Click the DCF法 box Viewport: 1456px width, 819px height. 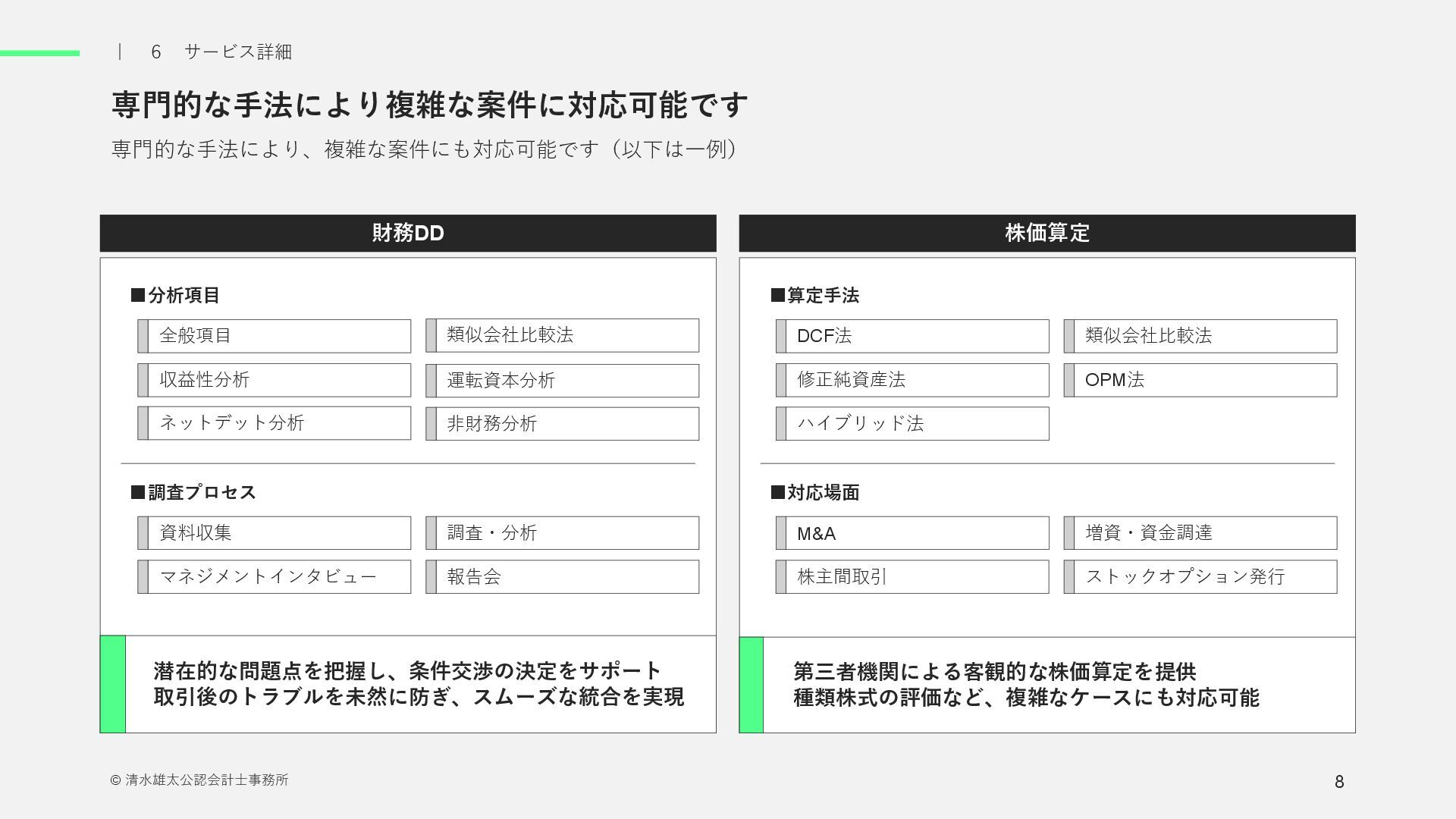[x=912, y=336]
